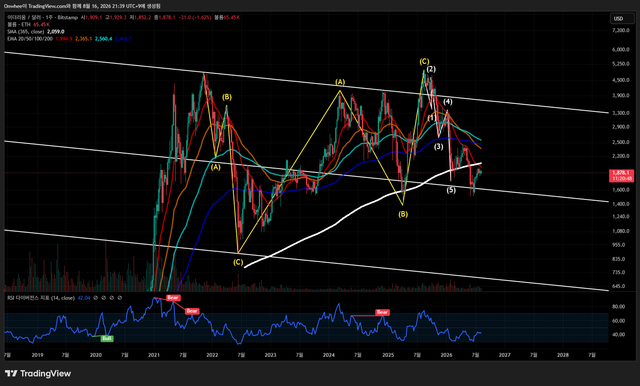
Task: Click the 3,300.0 price axis label
Action: point(620,113)
